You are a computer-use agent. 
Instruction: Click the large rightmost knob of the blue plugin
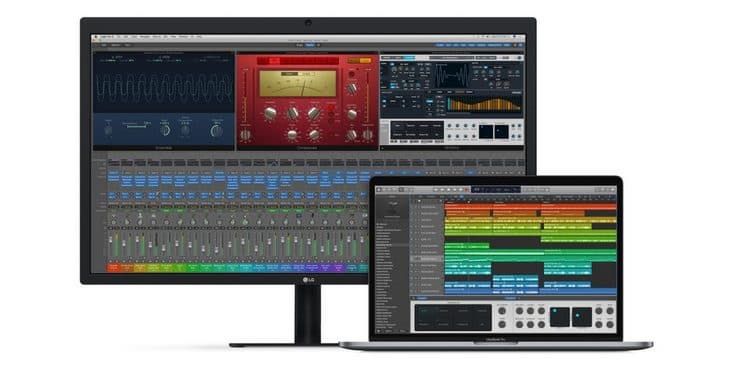pos(217,131)
